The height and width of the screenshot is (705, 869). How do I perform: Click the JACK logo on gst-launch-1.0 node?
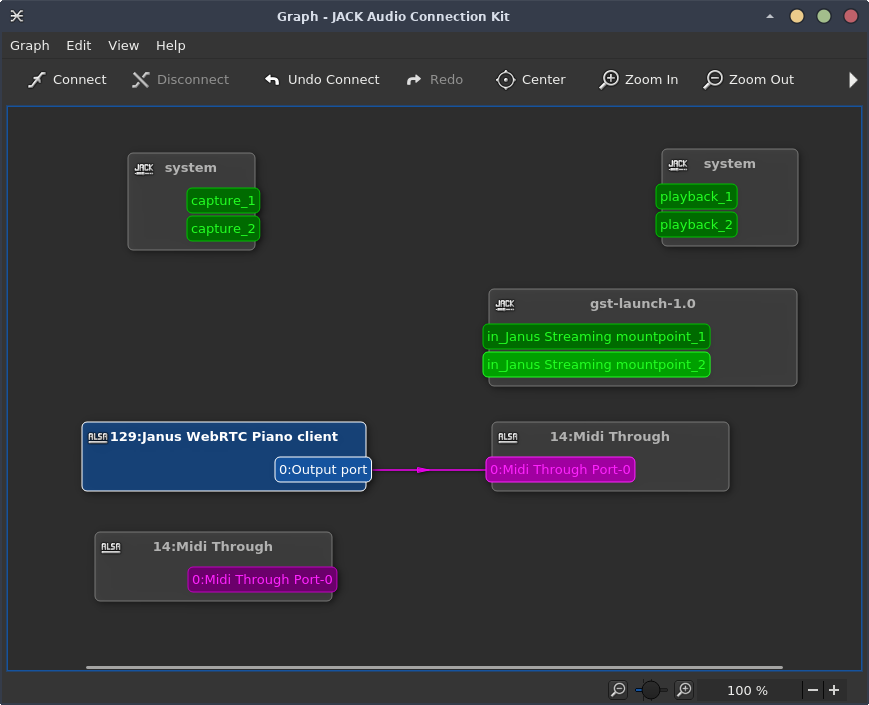point(505,305)
